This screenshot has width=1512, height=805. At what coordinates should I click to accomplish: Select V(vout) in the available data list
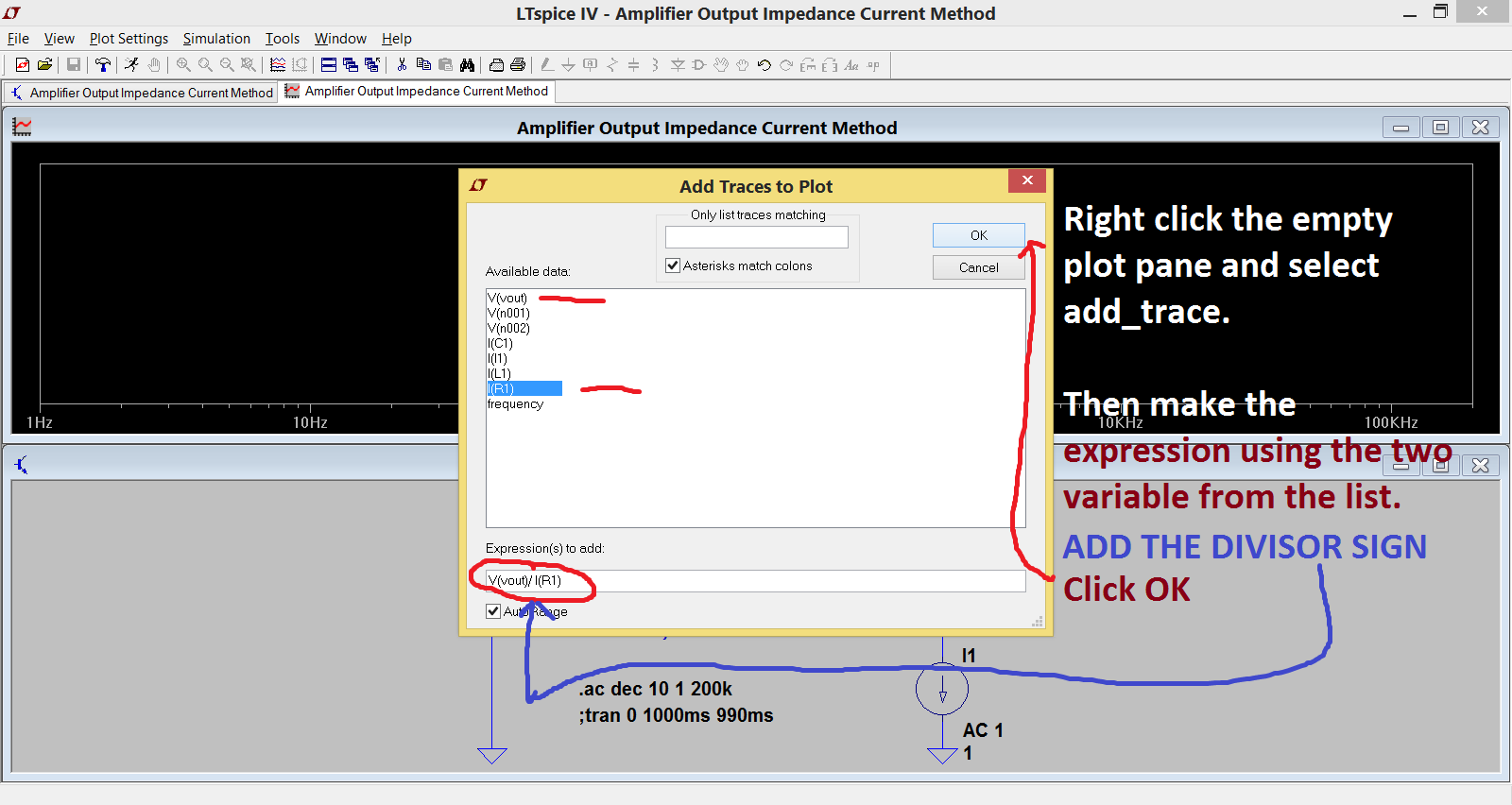click(x=507, y=298)
